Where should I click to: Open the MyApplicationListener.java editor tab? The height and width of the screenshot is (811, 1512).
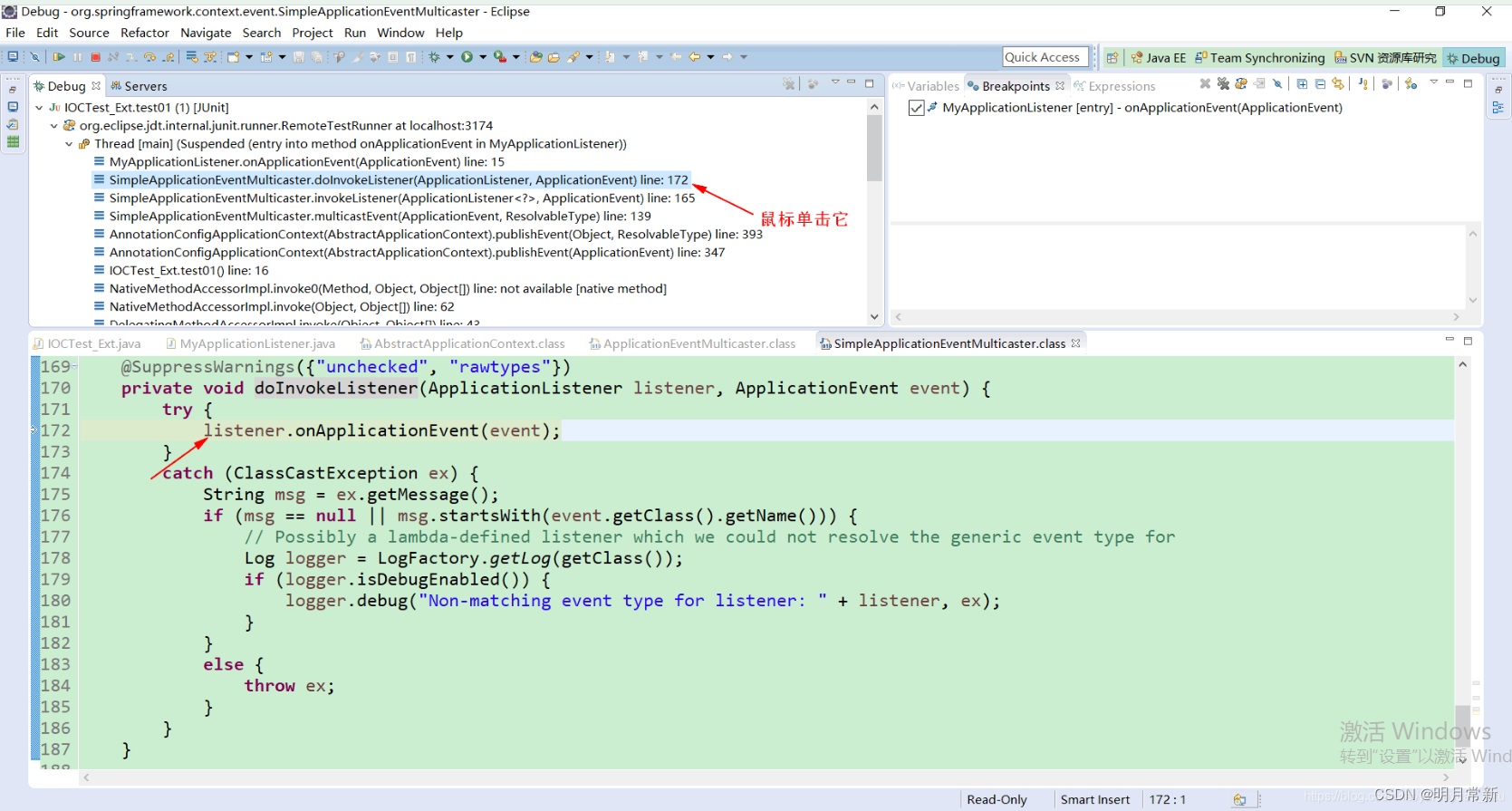point(251,344)
